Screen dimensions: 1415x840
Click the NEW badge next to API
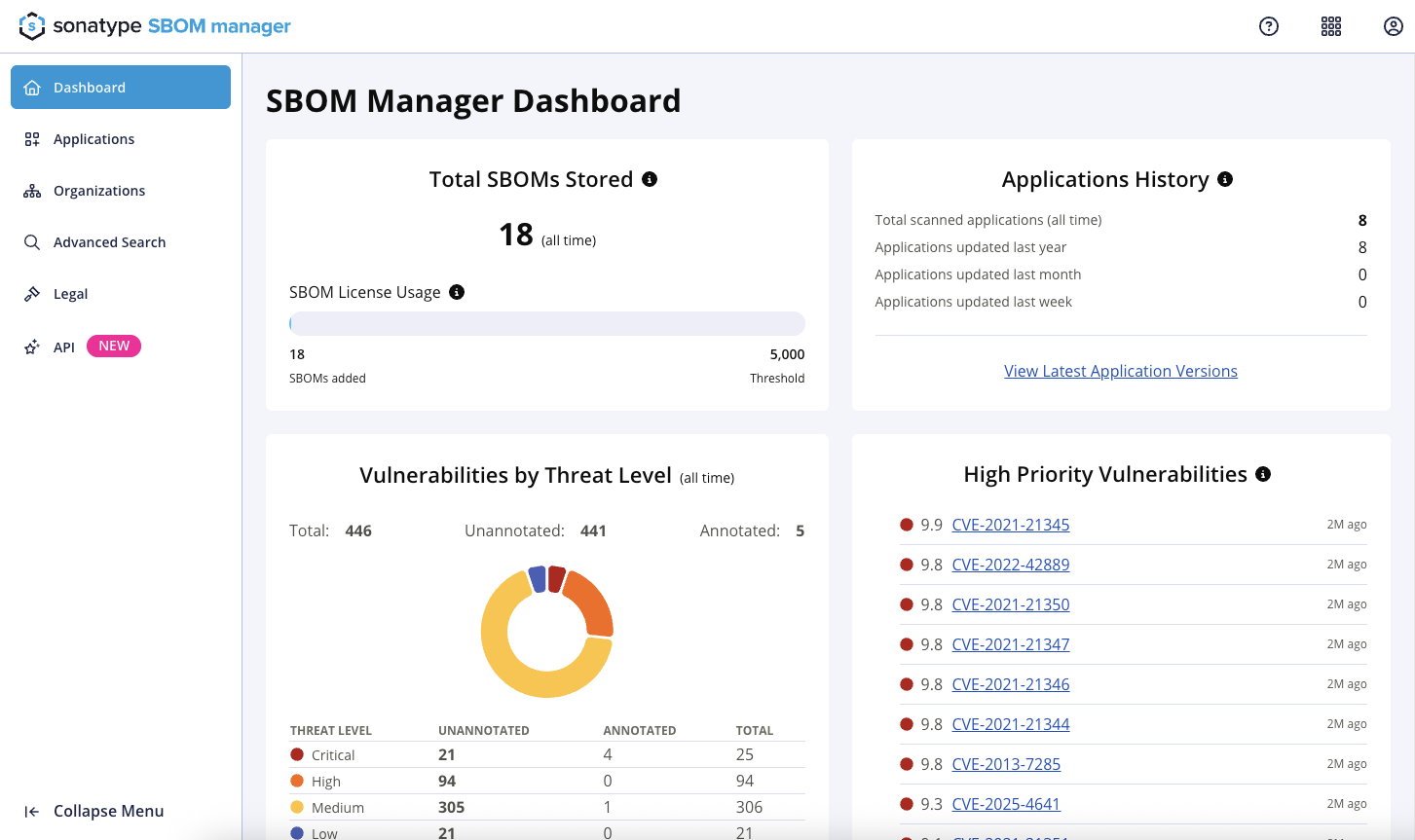[114, 346]
